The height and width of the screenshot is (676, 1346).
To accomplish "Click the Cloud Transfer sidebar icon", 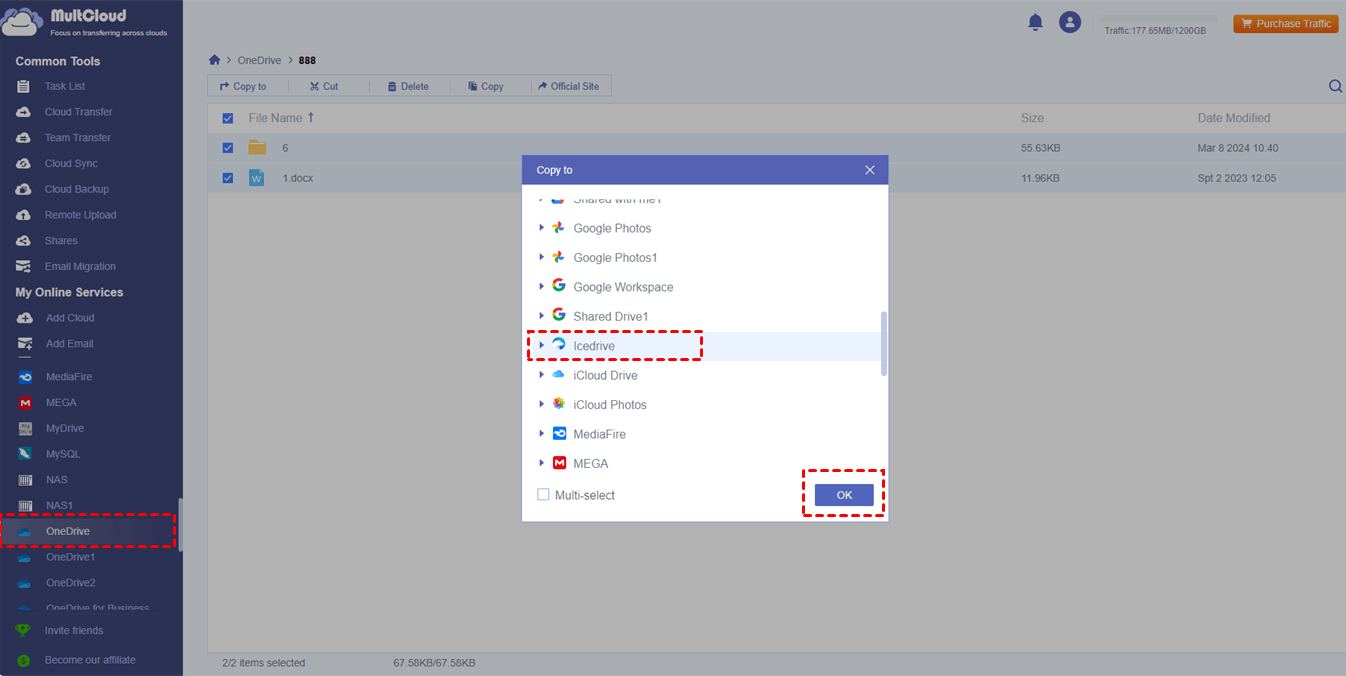I will (24, 112).
